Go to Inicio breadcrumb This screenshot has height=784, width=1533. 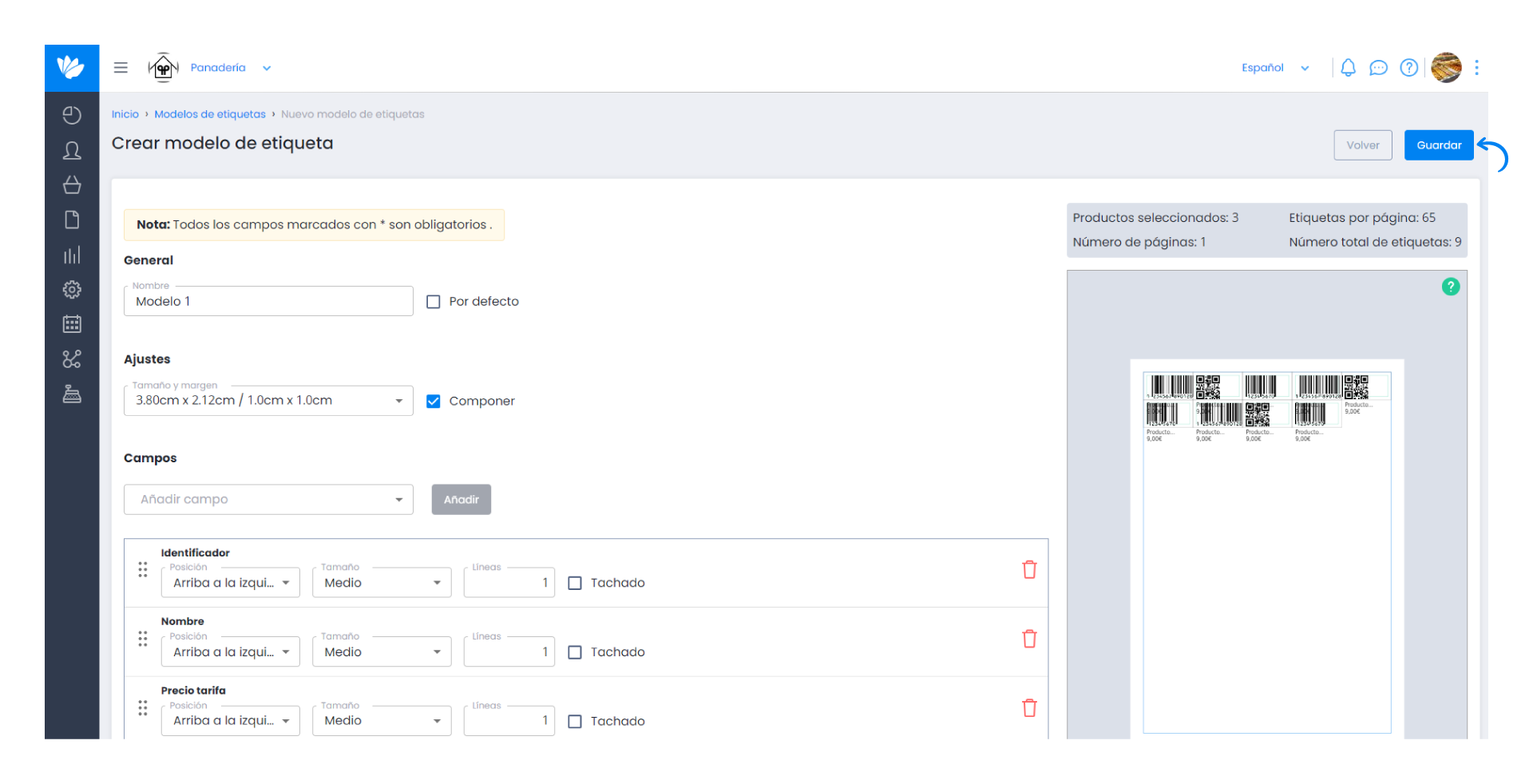coord(125,114)
